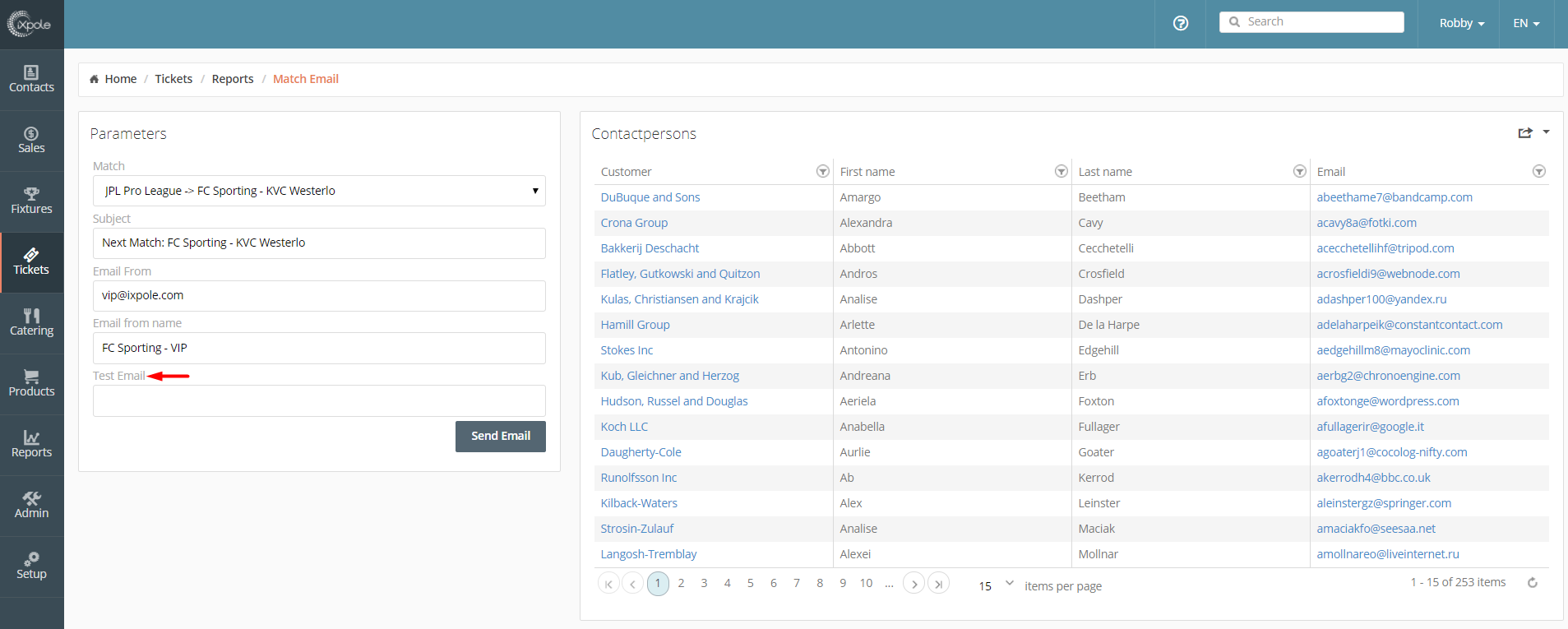Open the EN language dropdown
The image size is (1568, 629).
point(1526,23)
